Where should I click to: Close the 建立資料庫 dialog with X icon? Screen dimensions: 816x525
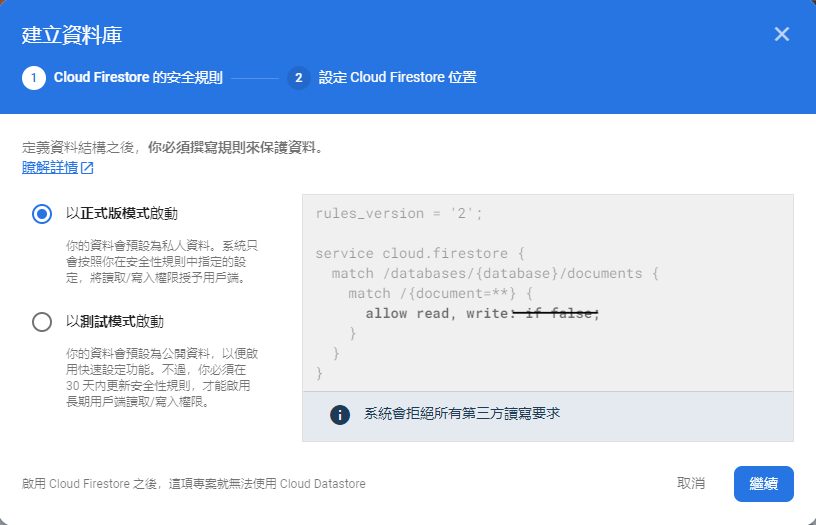coord(782,34)
